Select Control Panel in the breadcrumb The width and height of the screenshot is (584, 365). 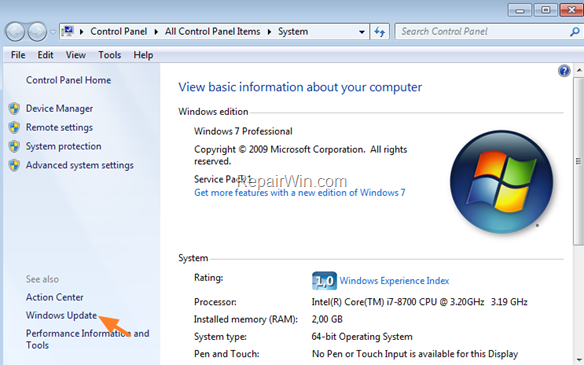[x=118, y=32]
